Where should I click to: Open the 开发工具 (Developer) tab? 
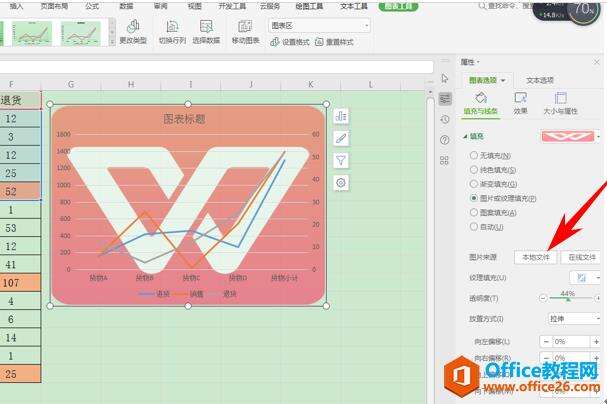232,6
